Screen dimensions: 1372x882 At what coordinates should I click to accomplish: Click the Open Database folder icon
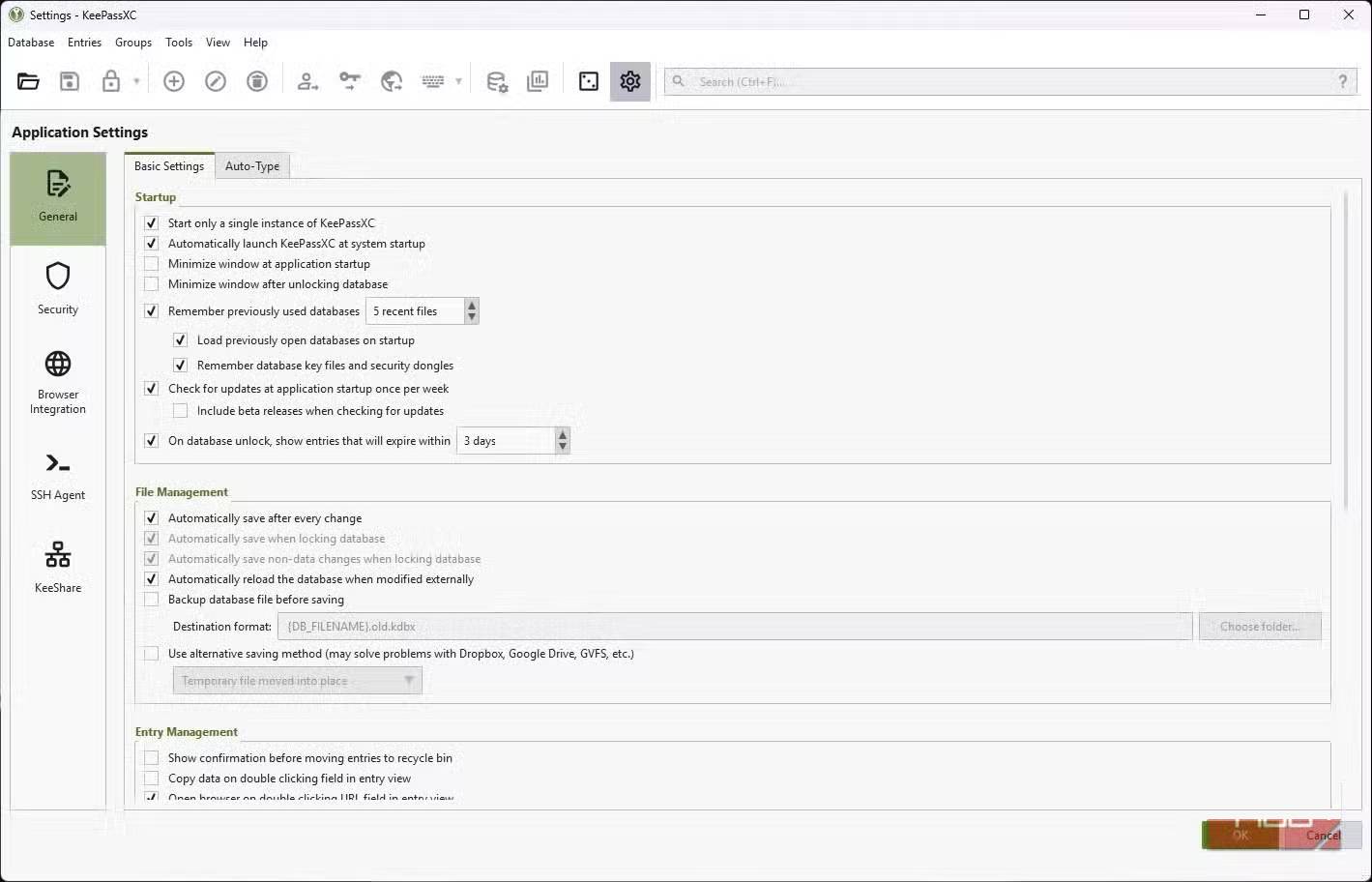coord(28,81)
